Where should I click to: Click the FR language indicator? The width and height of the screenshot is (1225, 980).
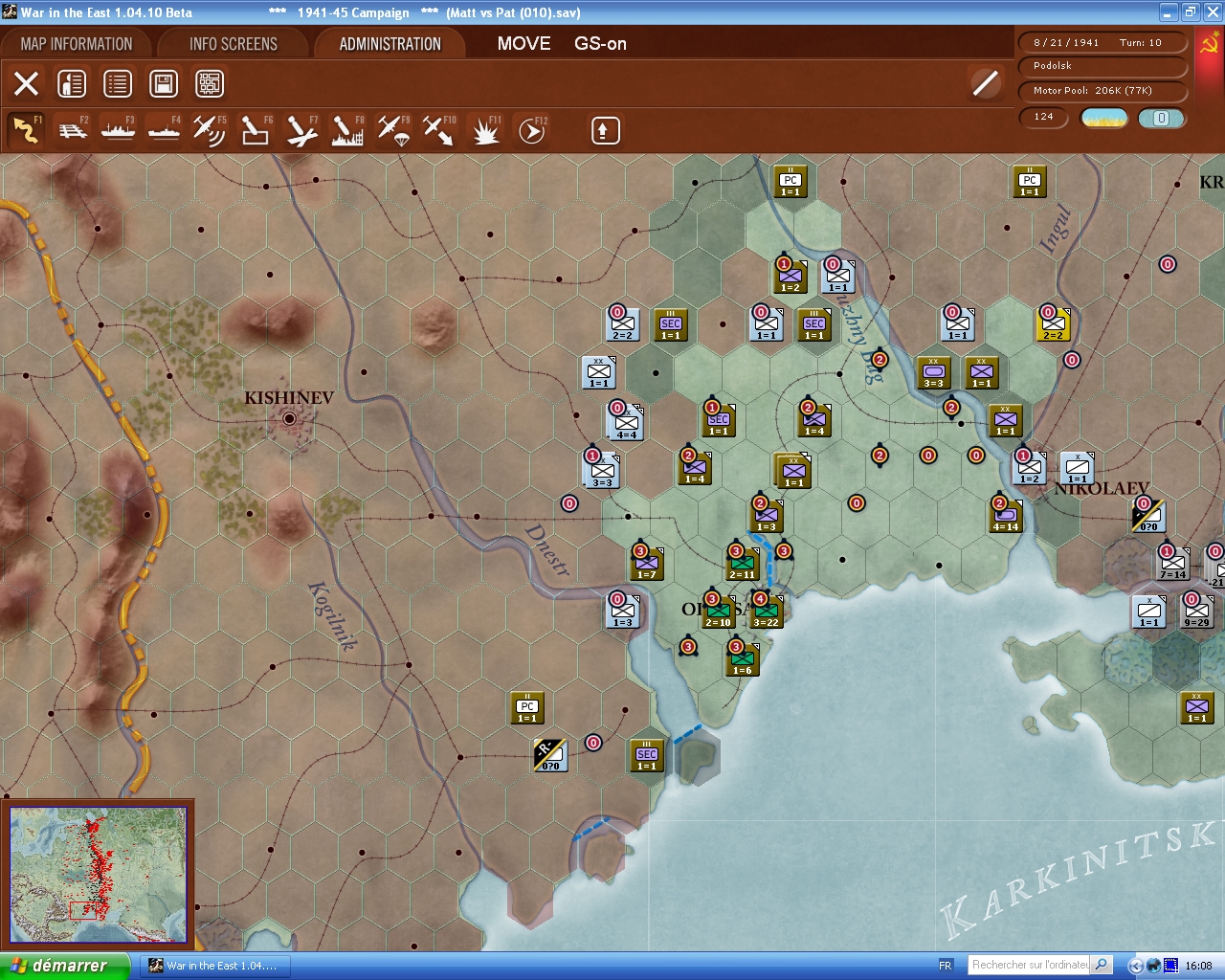point(946,966)
